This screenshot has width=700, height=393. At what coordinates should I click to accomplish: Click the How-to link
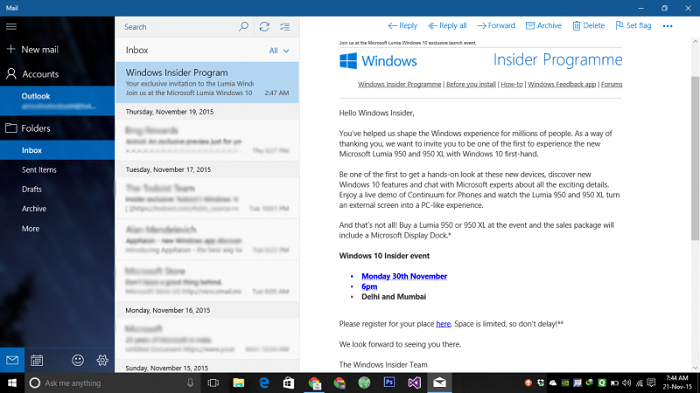tap(512, 84)
